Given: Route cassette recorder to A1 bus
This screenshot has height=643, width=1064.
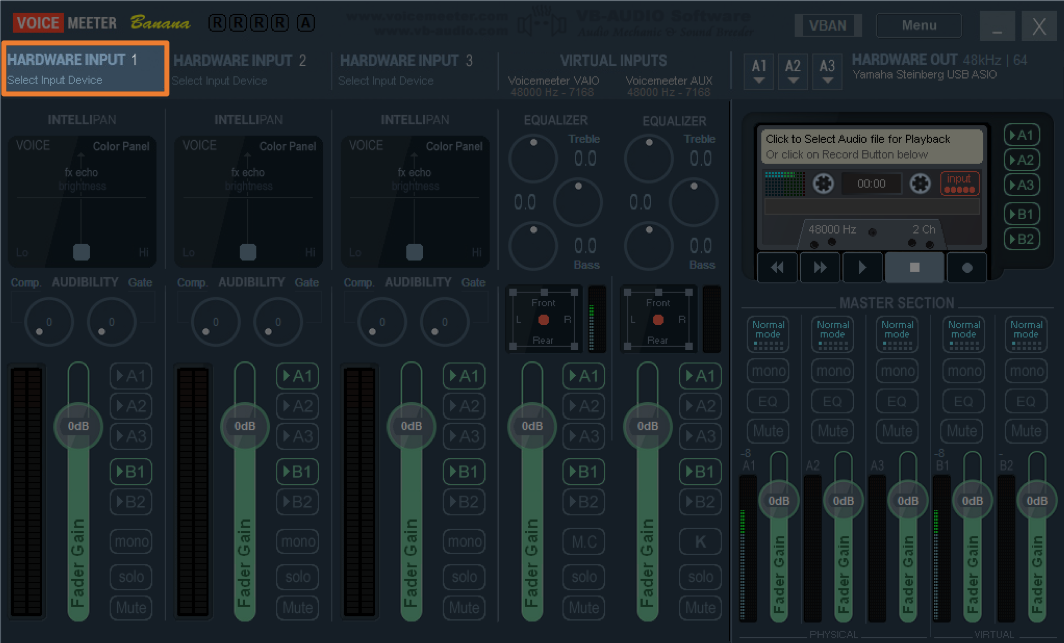Looking at the screenshot, I should click(1021, 135).
